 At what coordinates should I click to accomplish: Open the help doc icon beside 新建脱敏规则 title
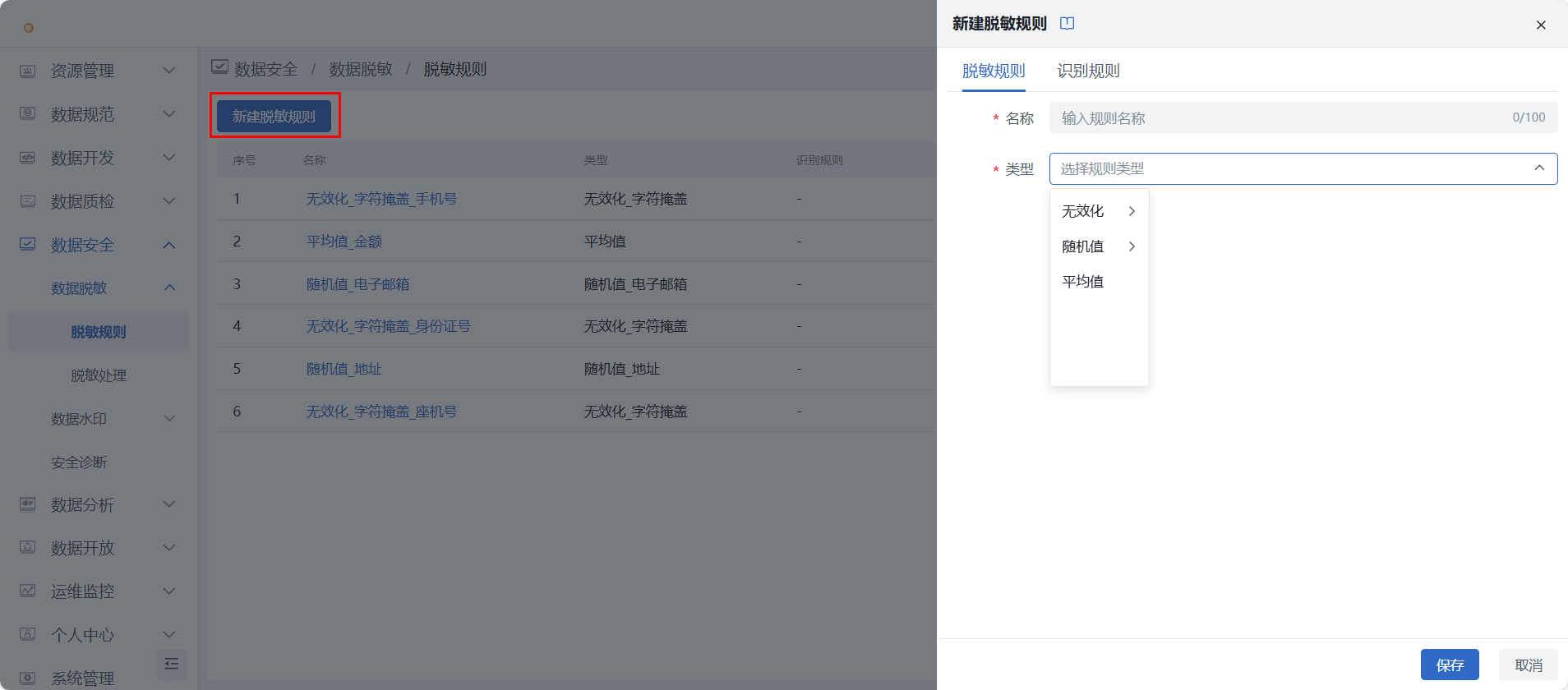pyautogui.click(x=1067, y=24)
